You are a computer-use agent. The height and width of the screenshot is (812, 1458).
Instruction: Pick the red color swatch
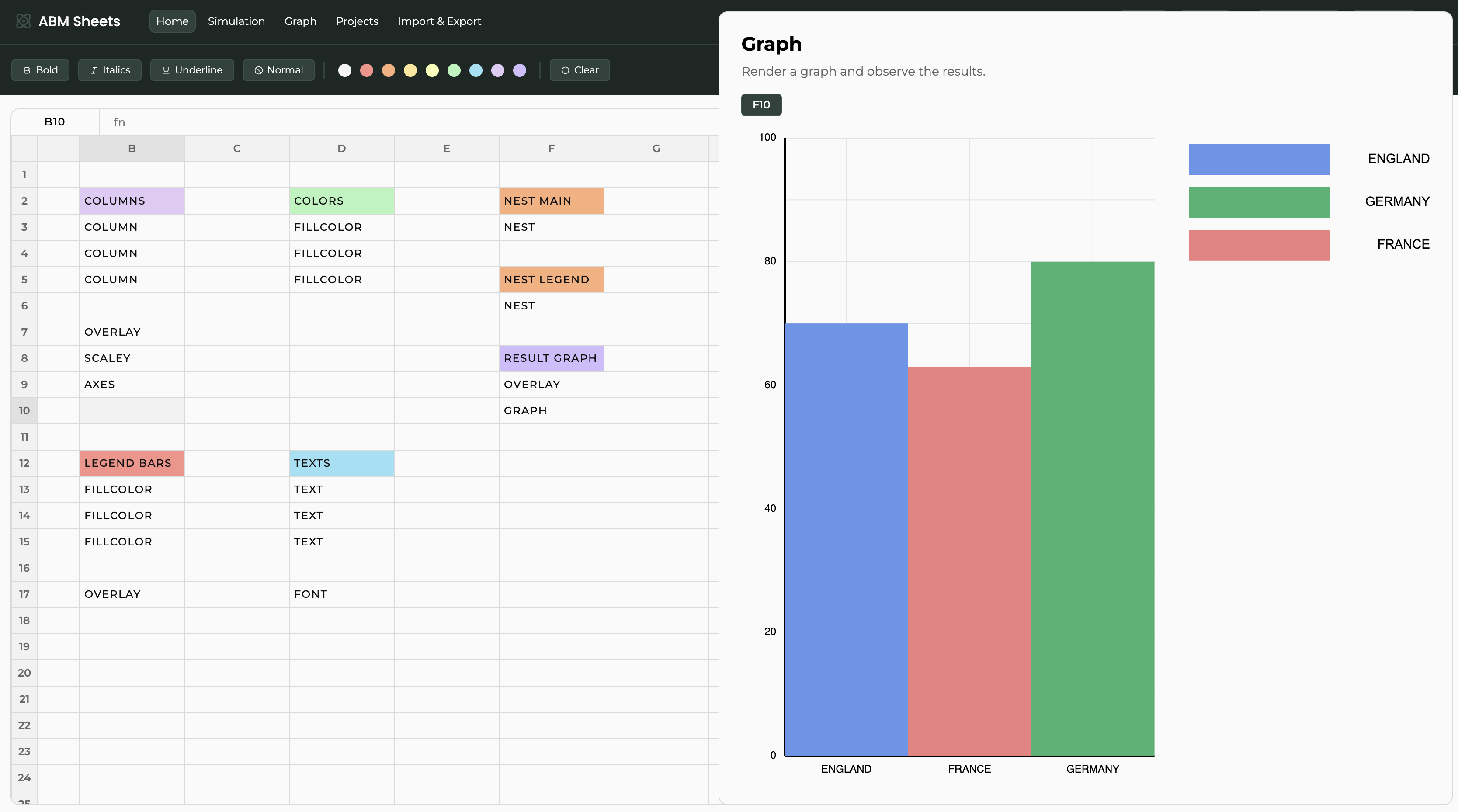click(367, 70)
